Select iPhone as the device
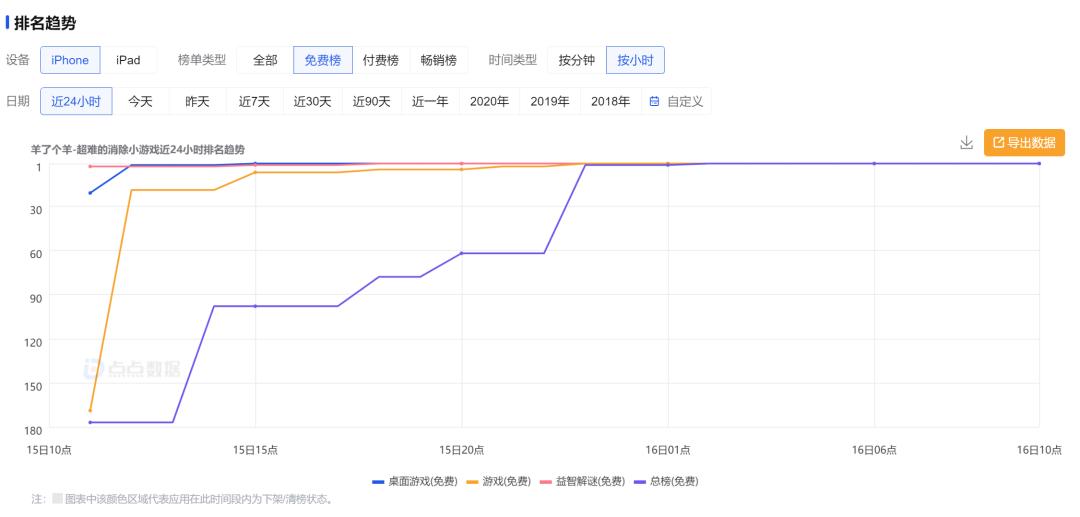This screenshot has width=1080, height=517. [x=70, y=60]
